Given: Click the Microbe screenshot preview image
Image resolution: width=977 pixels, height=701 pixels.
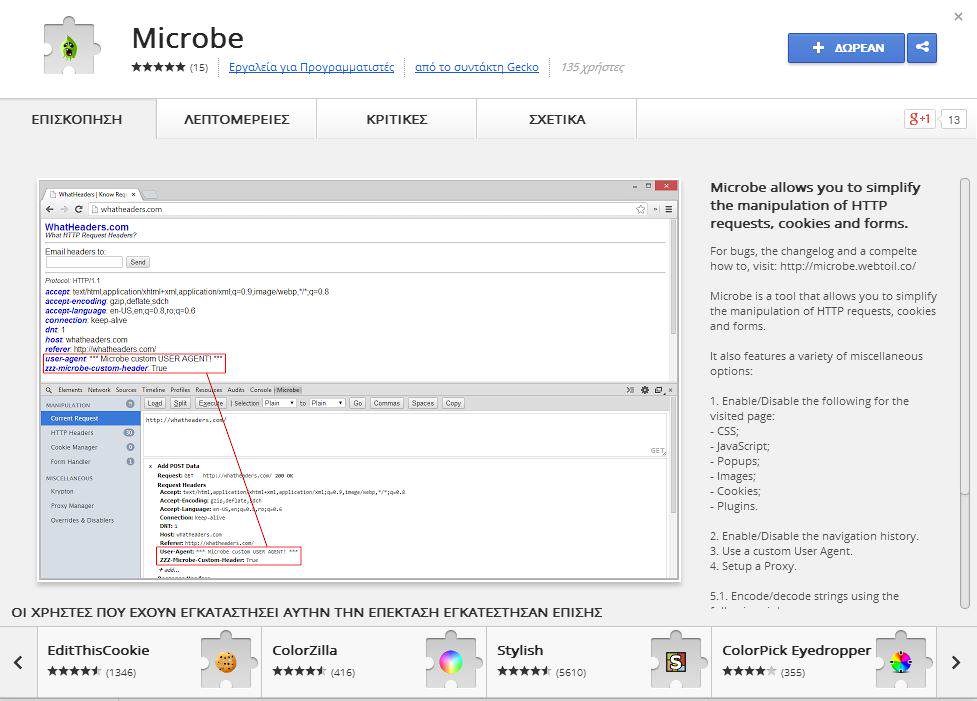Looking at the screenshot, I should click(x=358, y=380).
